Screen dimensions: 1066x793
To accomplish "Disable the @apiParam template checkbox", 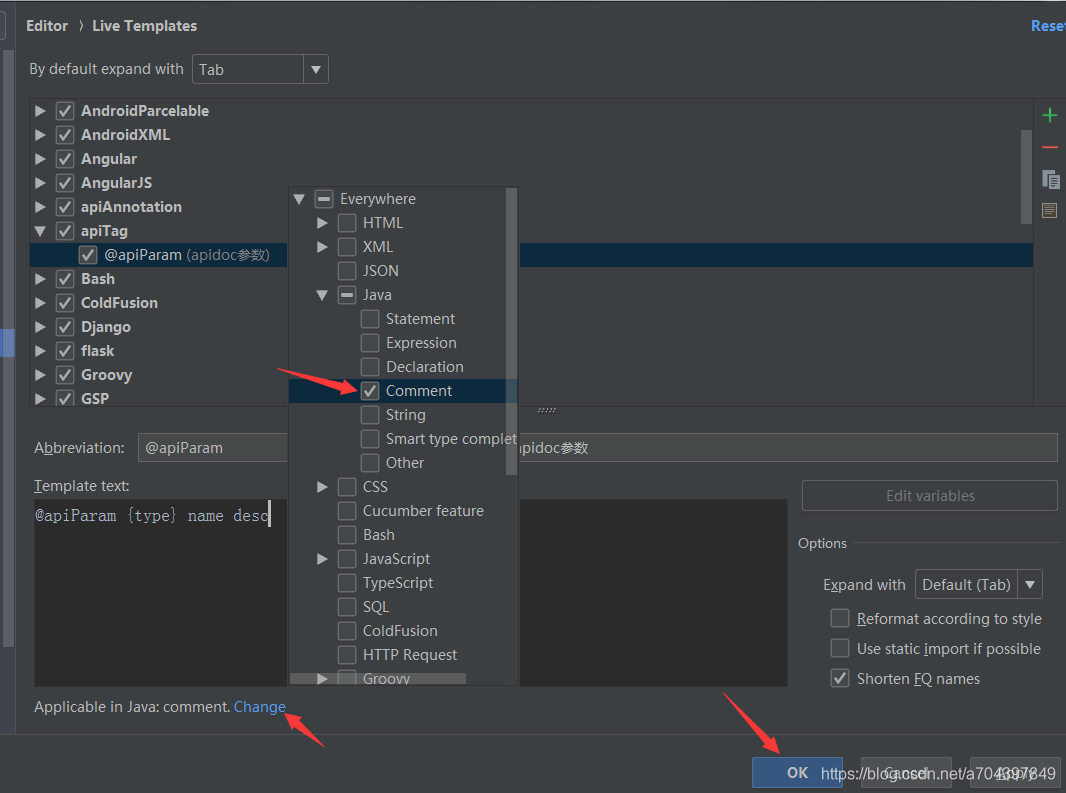I will [x=88, y=255].
